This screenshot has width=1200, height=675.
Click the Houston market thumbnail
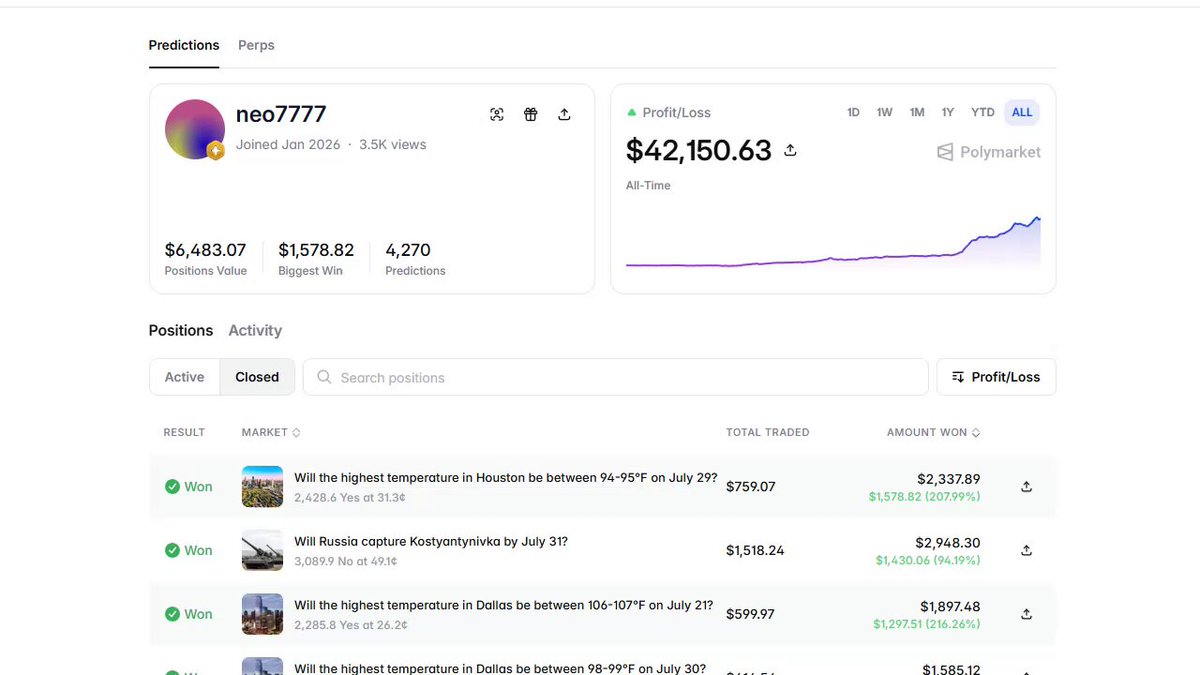coord(263,487)
